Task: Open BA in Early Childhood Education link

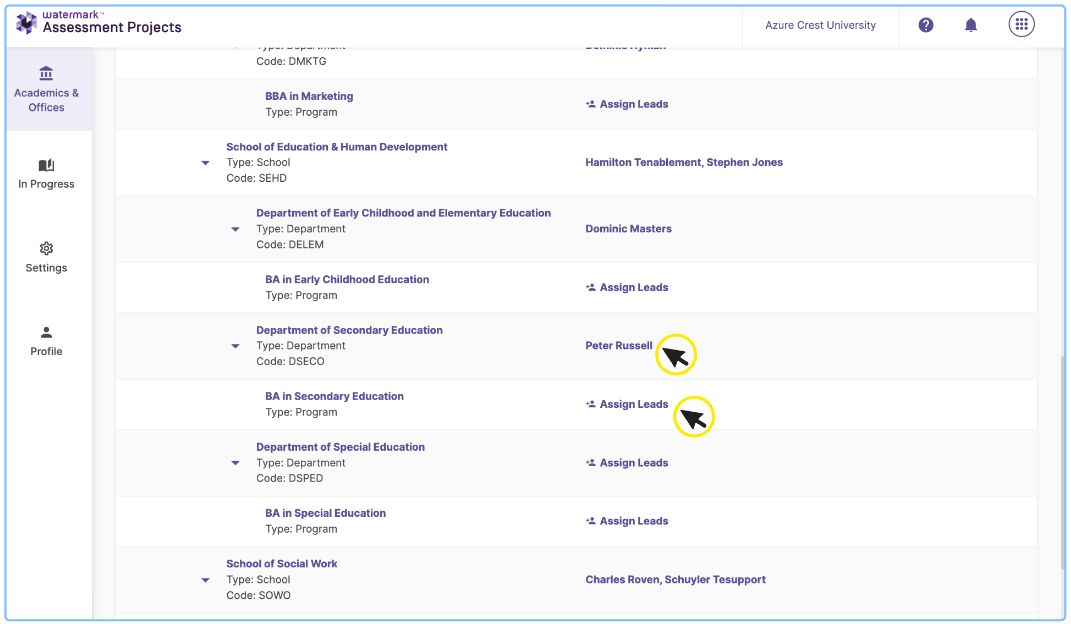Action: click(x=347, y=279)
